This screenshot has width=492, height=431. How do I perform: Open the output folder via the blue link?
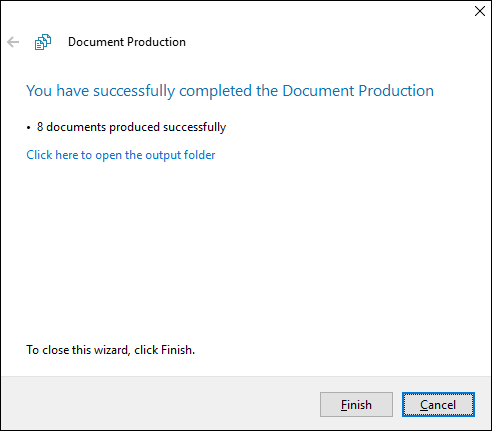click(121, 155)
